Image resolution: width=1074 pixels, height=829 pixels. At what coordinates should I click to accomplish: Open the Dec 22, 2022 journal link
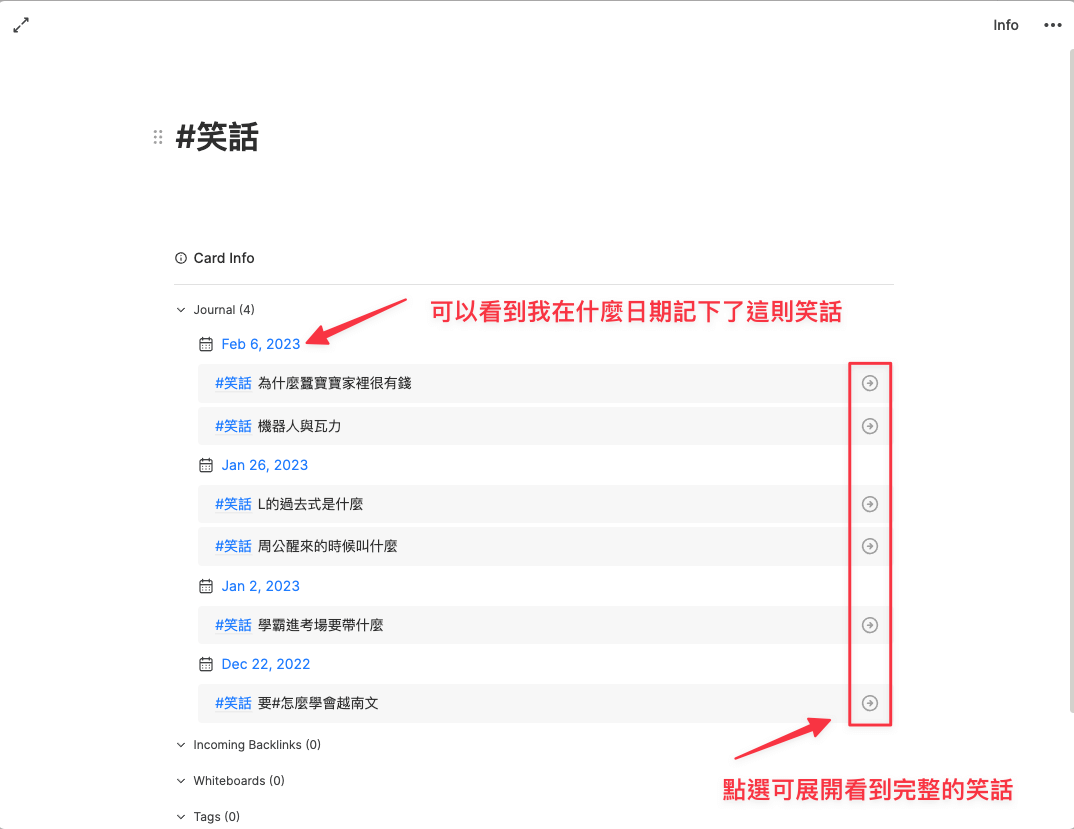pos(265,664)
